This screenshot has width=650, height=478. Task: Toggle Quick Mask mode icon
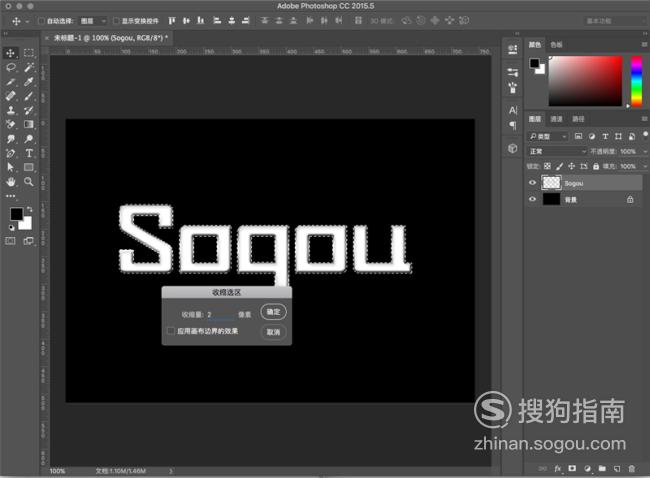(x=10, y=241)
